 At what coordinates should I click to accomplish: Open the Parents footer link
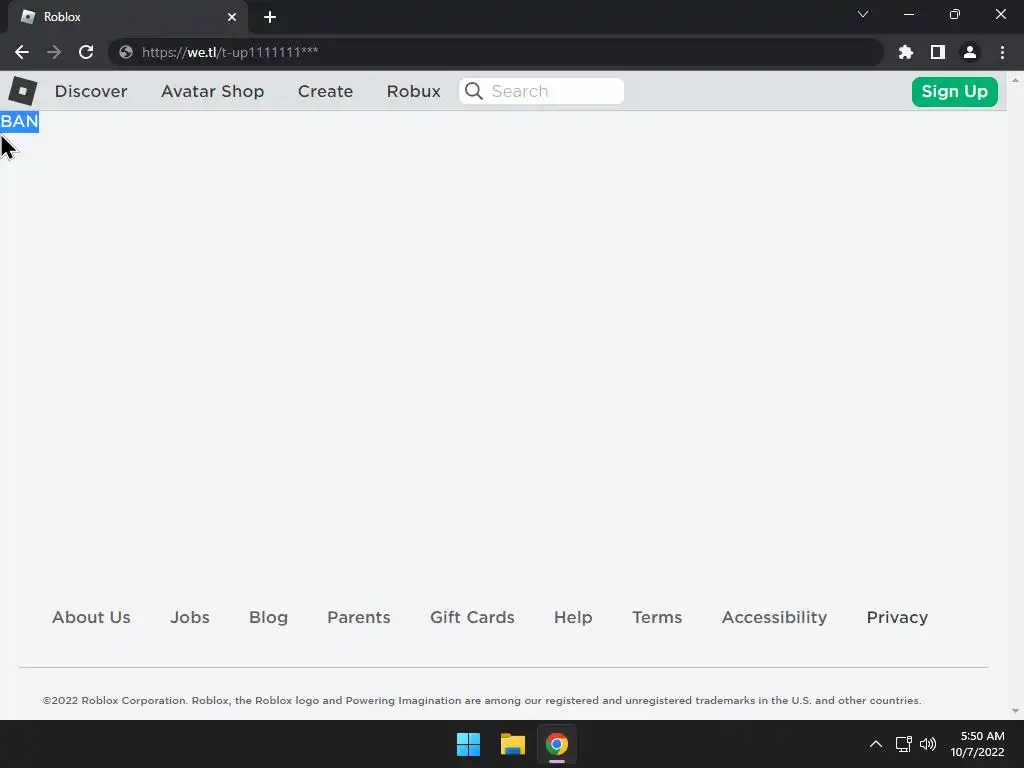(x=359, y=617)
